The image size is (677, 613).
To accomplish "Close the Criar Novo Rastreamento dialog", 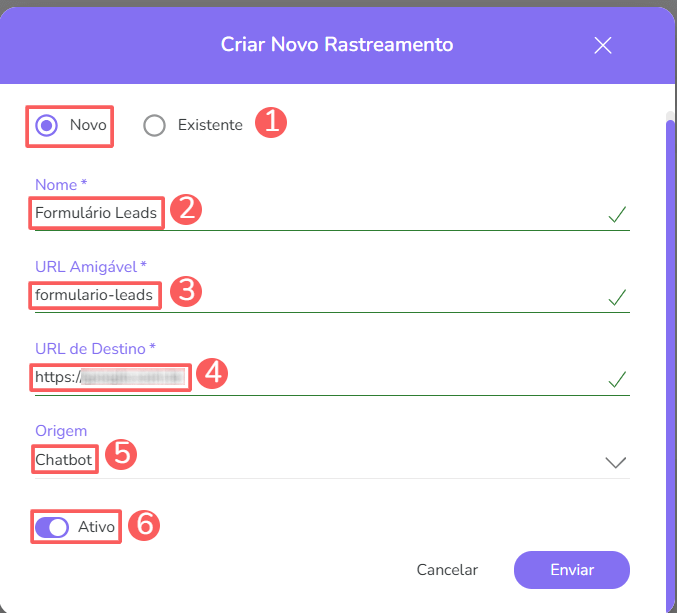I will click(602, 45).
